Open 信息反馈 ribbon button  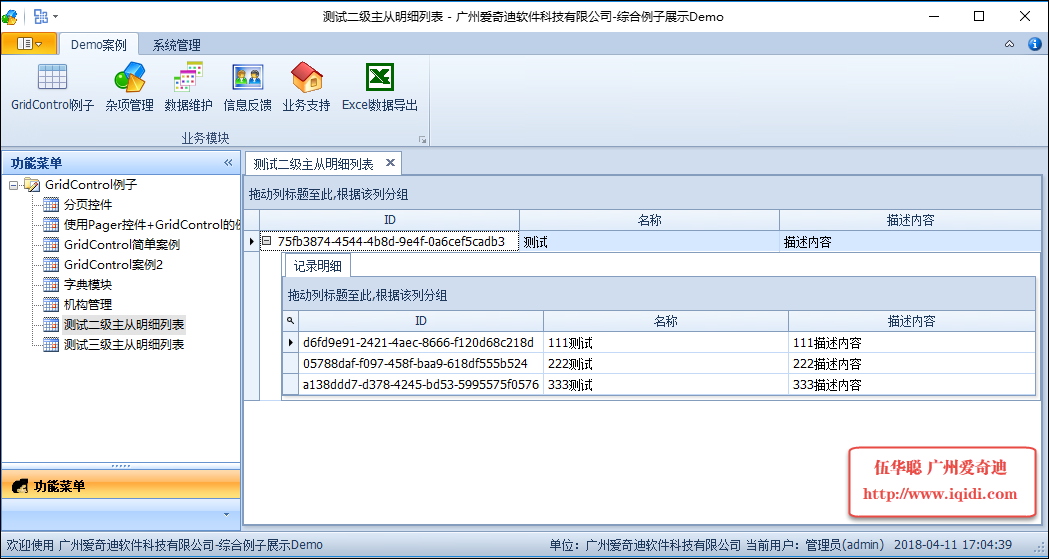pos(248,88)
